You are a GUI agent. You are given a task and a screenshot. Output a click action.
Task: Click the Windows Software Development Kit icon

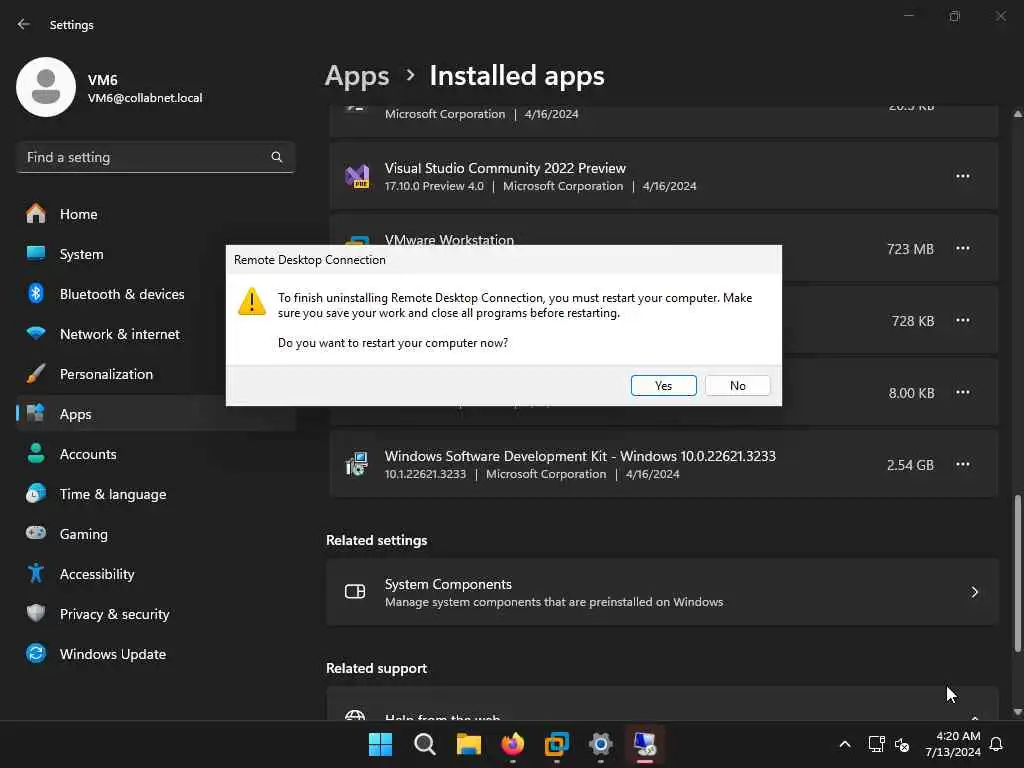(x=357, y=464)
